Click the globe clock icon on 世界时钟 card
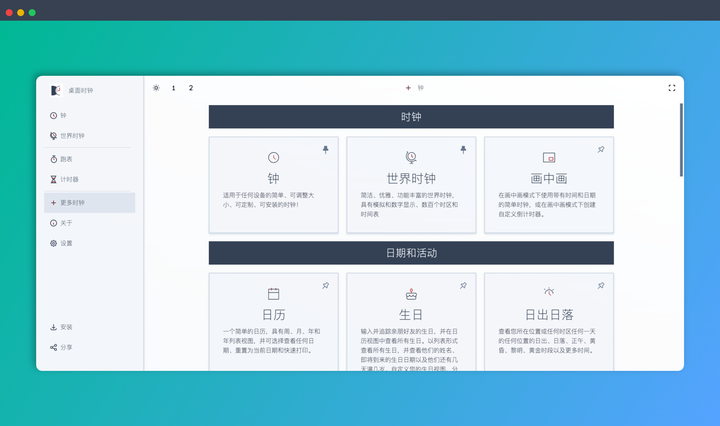The width and height of the screenshot is (720, 426). (411, 157)
